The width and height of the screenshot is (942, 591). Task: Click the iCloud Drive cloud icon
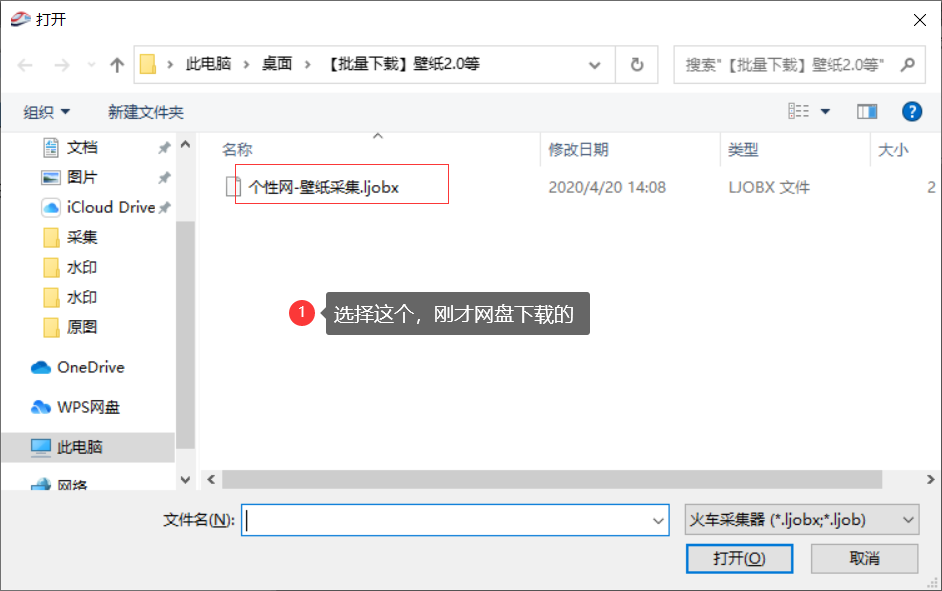(51, 207)
